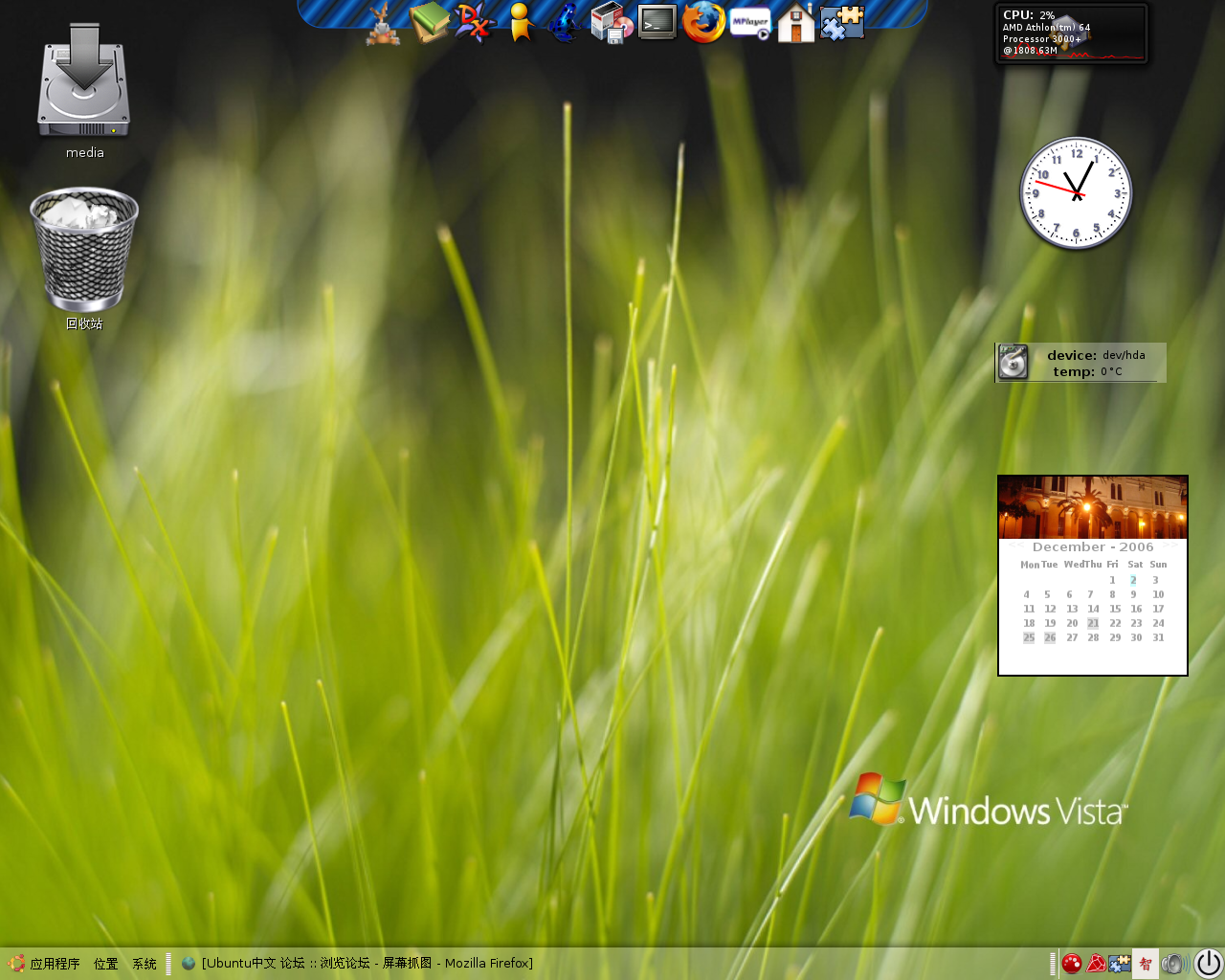Screen dimensions: 1225x980
Task: Click the hard disk temperature widget
Action: coord(1080,363)
